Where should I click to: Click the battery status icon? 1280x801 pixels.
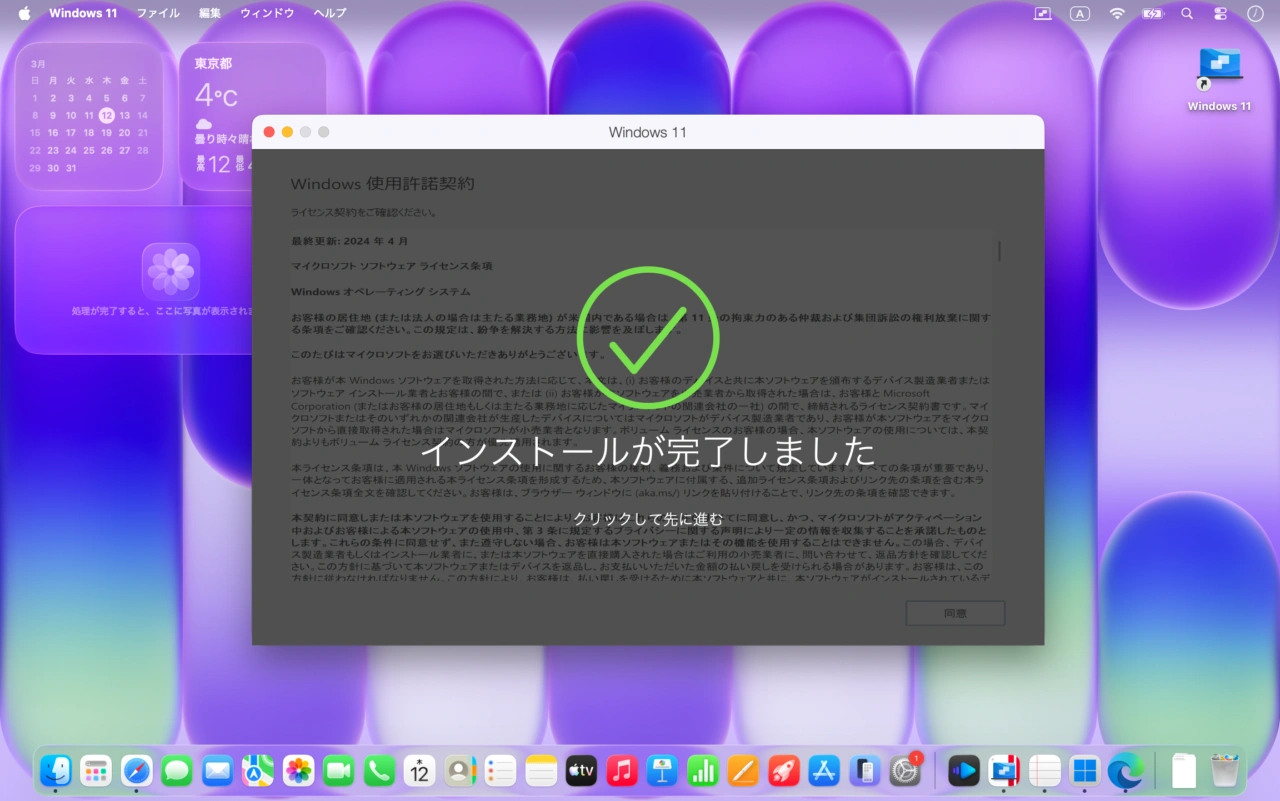coord(1152,13)
